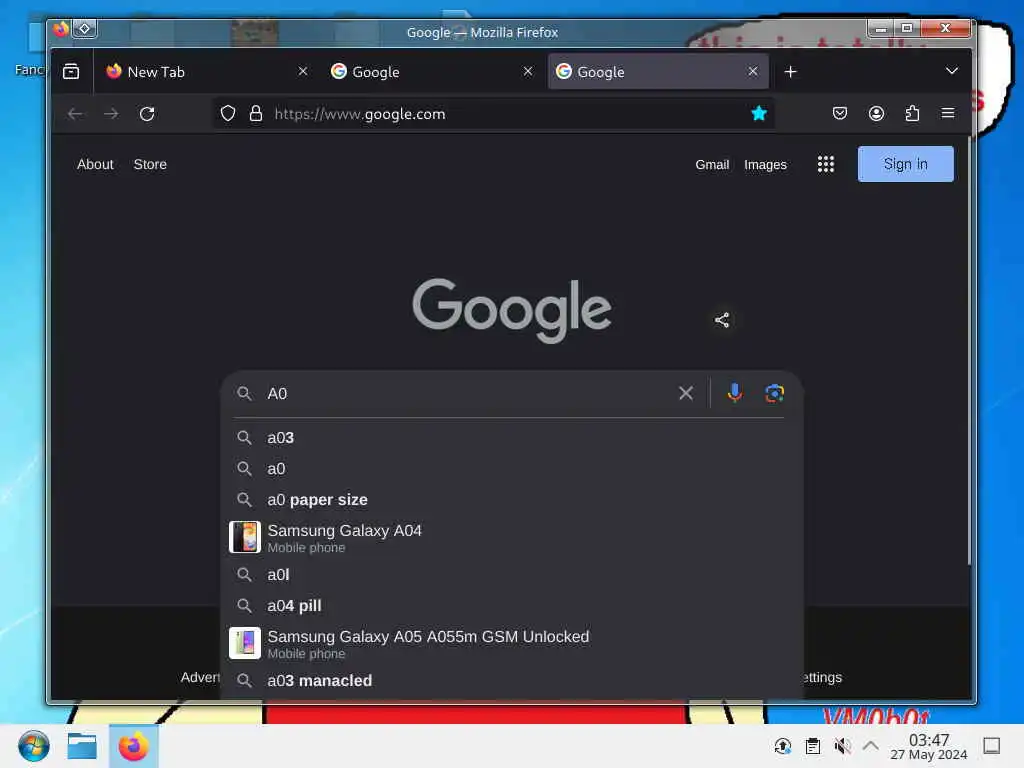Viewport: 1024px width, 768px height.
Task: Select the active Google tab
Action: click(657, 72)
